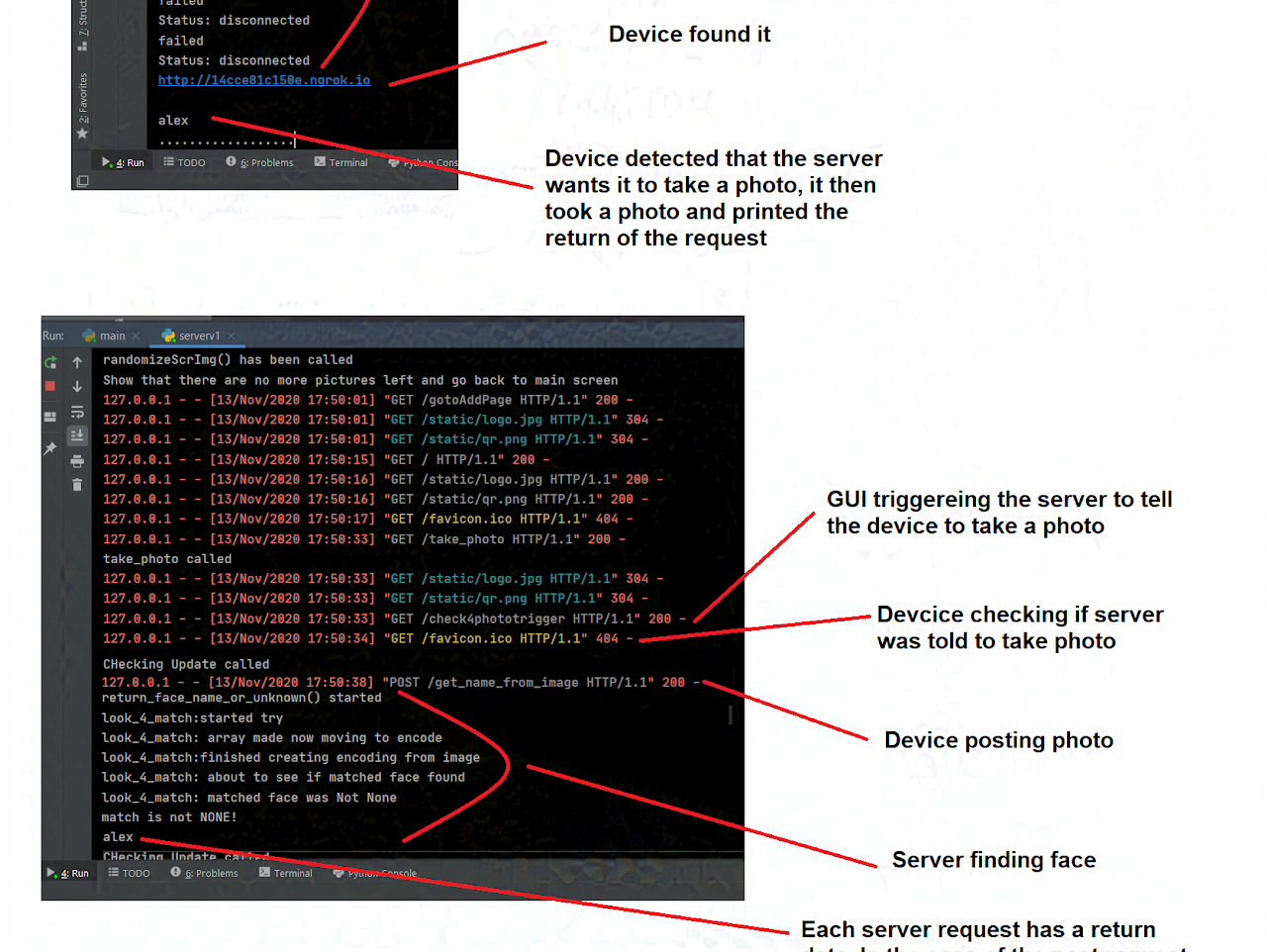1267x952 pixels.
Task: Click the 'return_face_name_or_unknown() started' line
Action: 242,698
